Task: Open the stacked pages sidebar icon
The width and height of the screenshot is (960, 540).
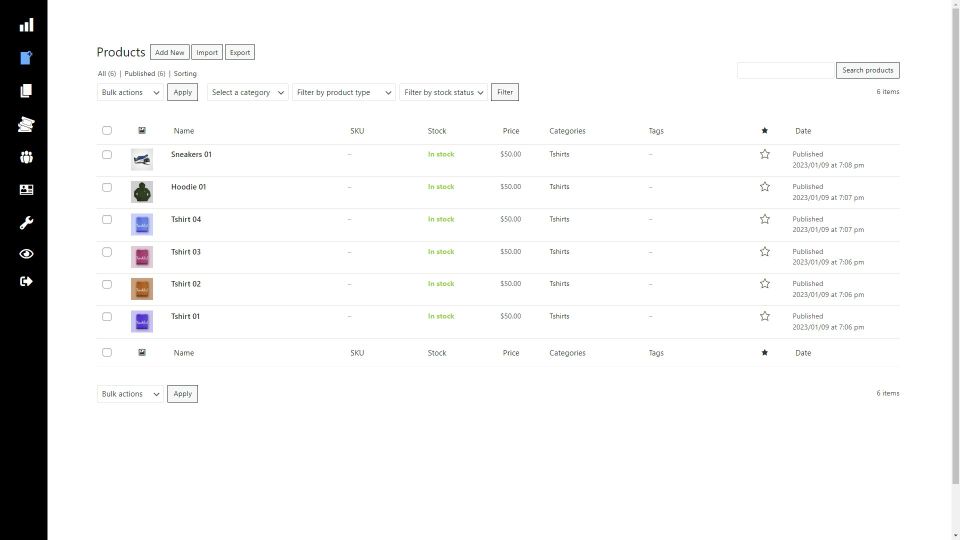Action: [26, 90]
